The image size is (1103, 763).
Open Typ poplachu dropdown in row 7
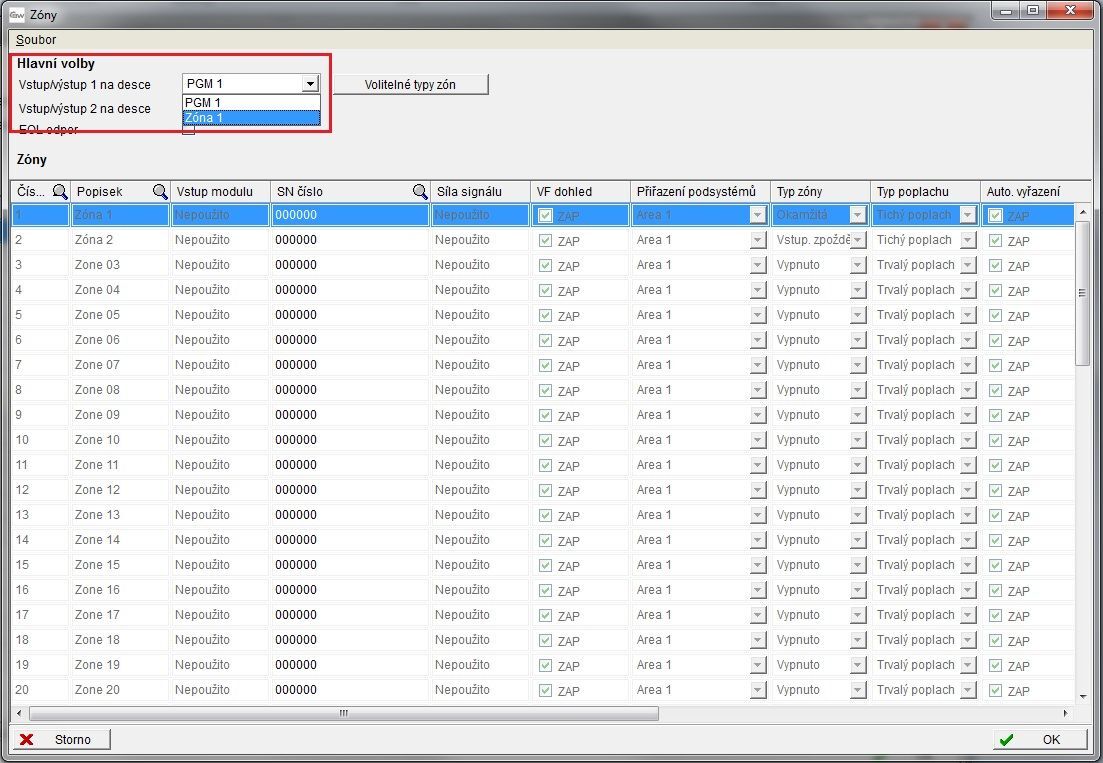coord(967,365)
